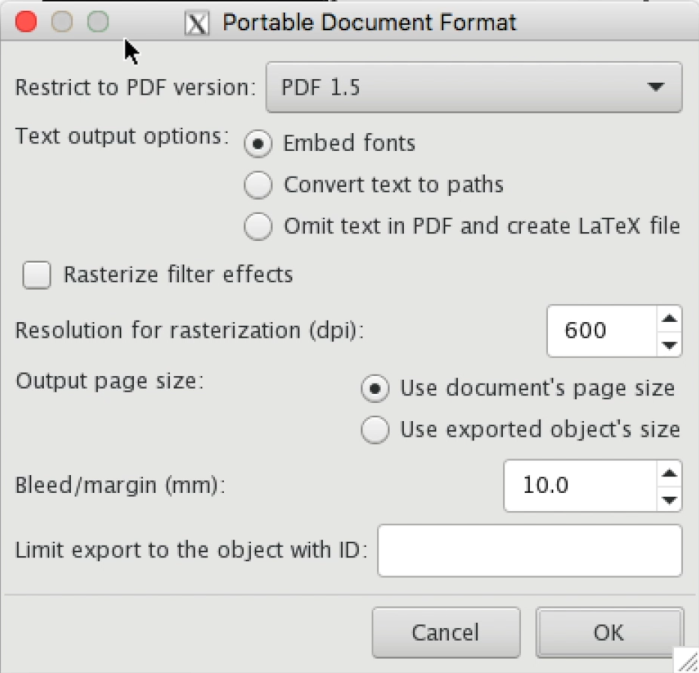Screen dimensions: 699x673
Task: Select Use document's page size
Action: tap(375, 388)
